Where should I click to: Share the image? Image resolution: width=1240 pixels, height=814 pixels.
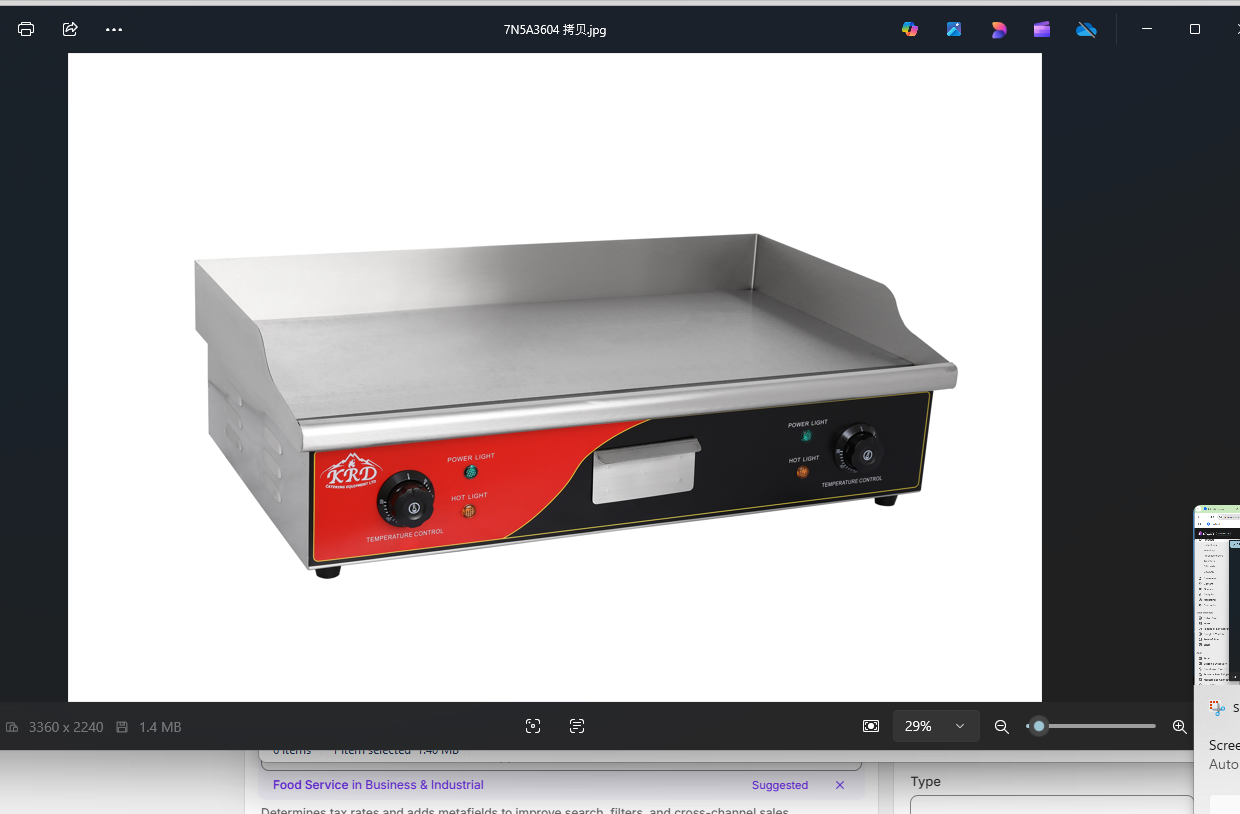coord(69,29)
